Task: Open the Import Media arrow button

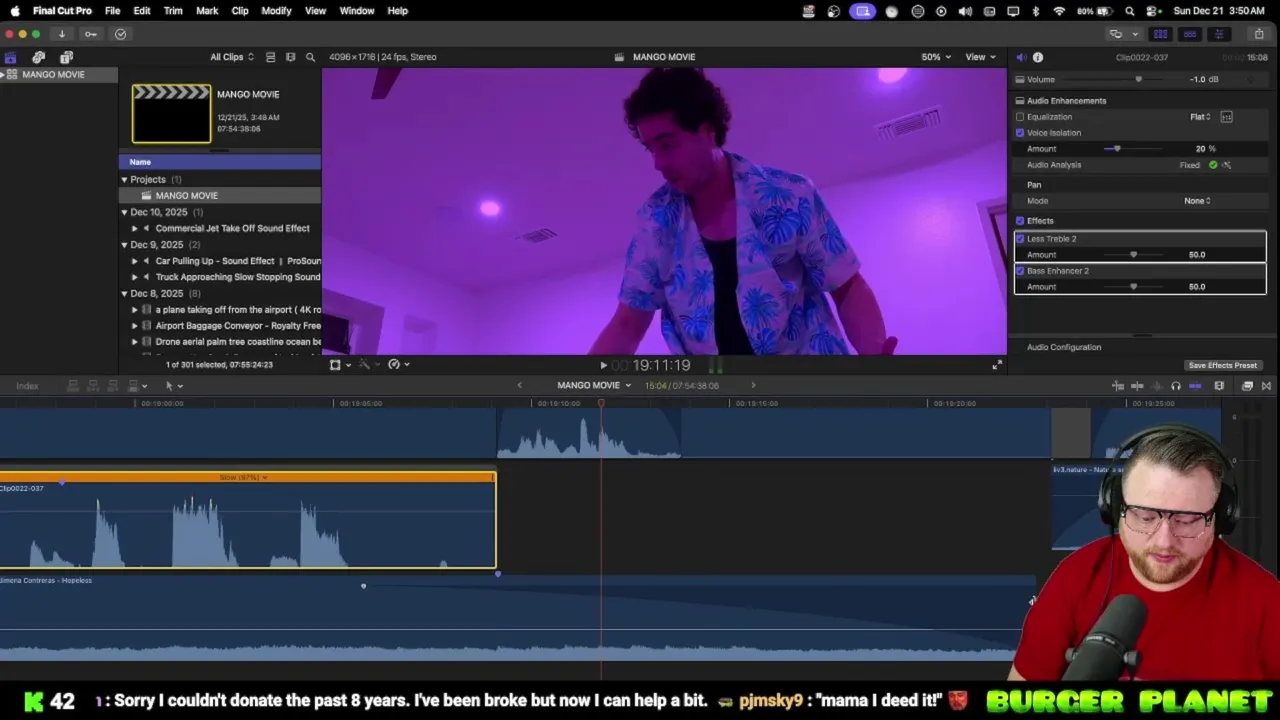Action: [x=61, y=34]
